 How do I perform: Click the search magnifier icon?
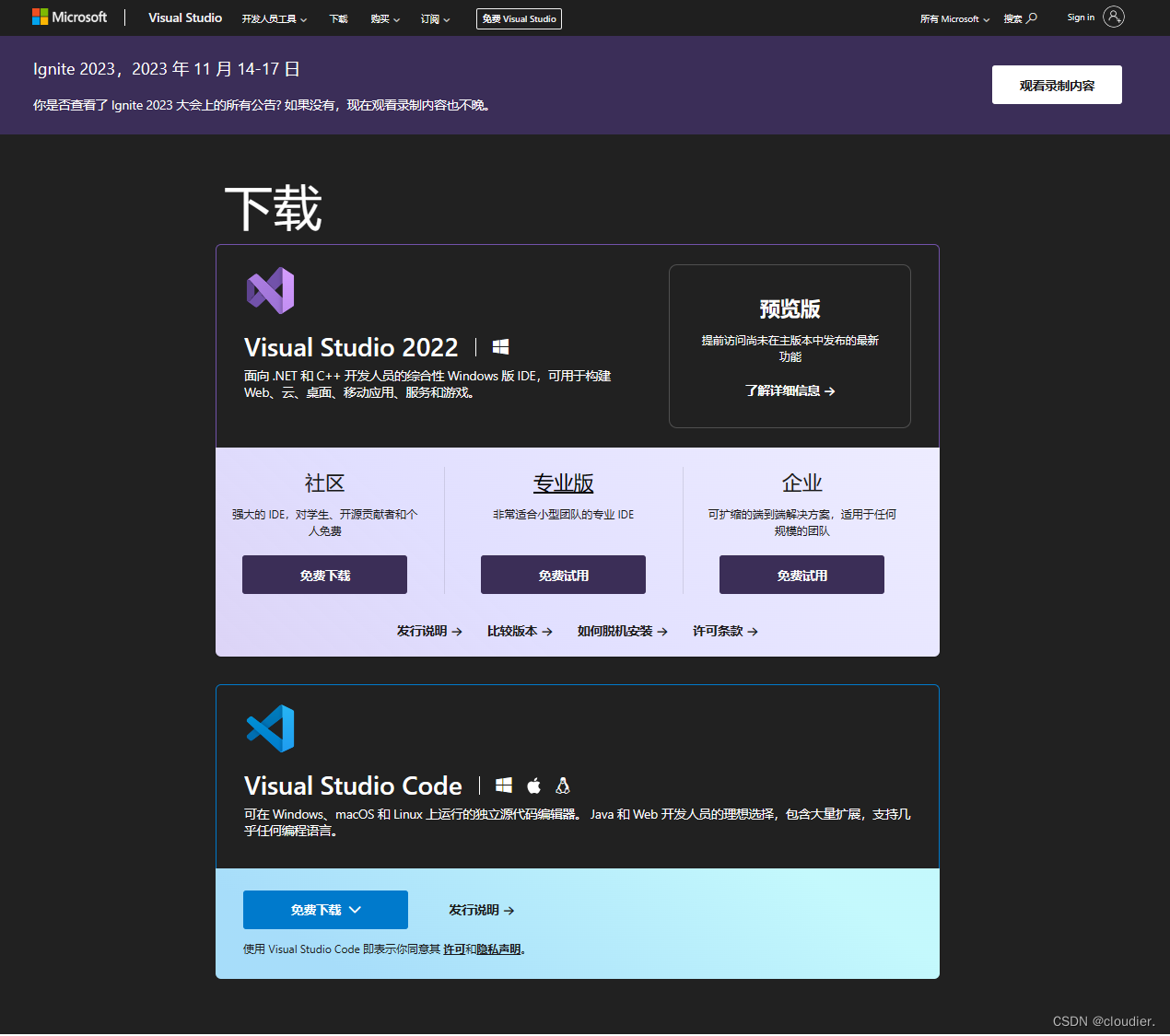(x=1032, y=18)
